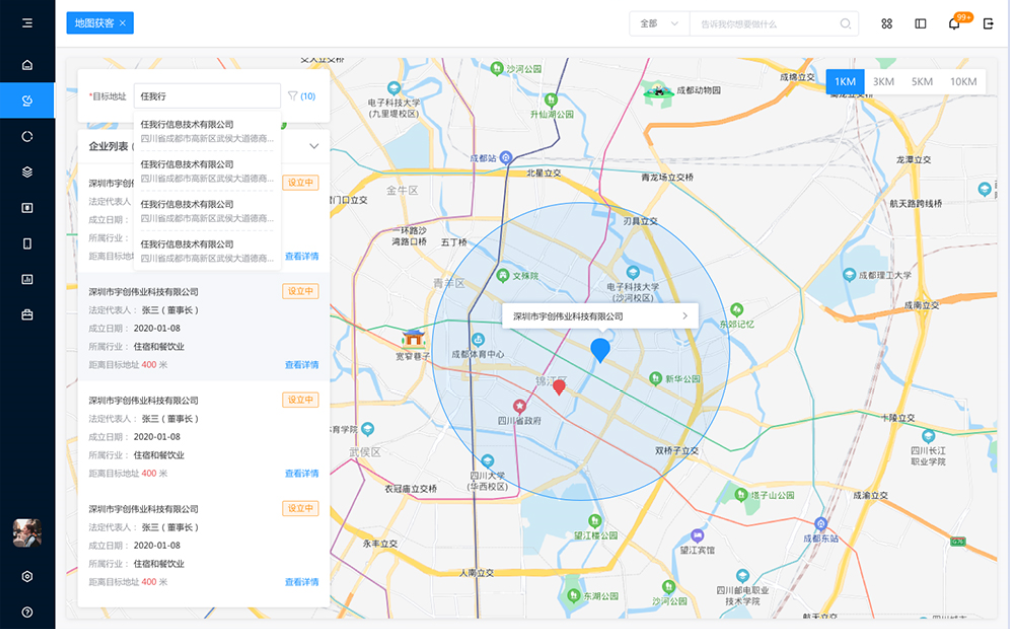The image size is (1010, 629).
Task: Open the 全部 category dropdown
Action: (x=659, y=24)
